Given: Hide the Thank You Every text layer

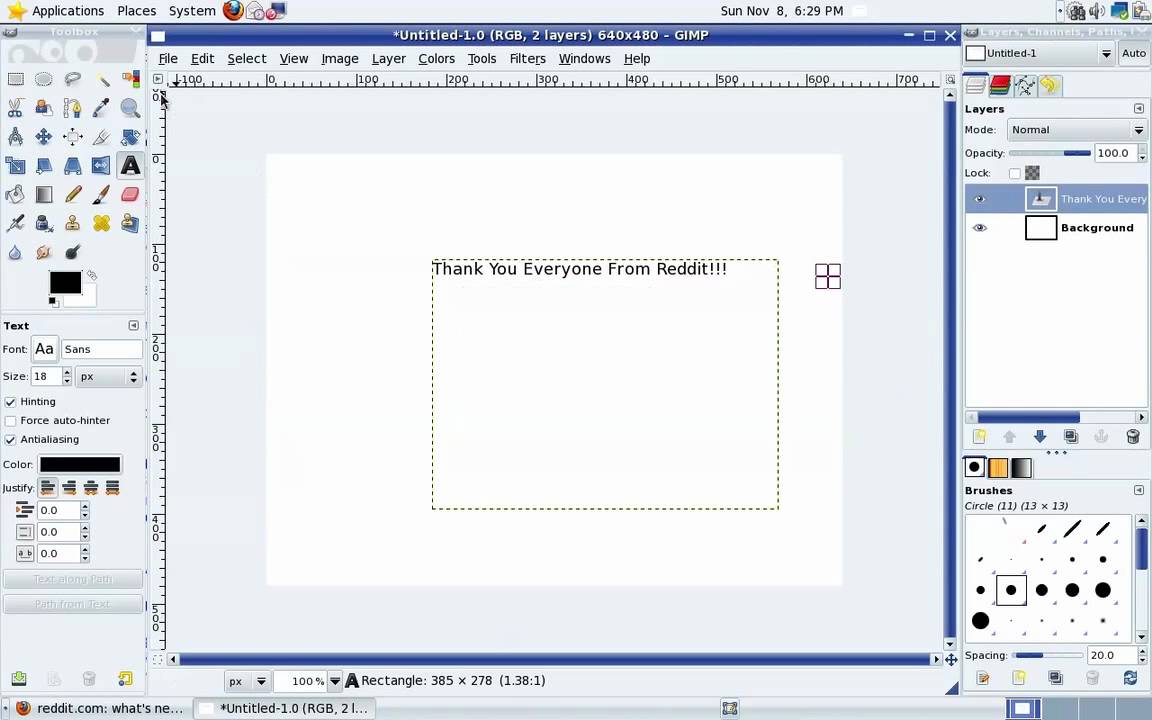Looking at the screenshot, I should 979,199.
